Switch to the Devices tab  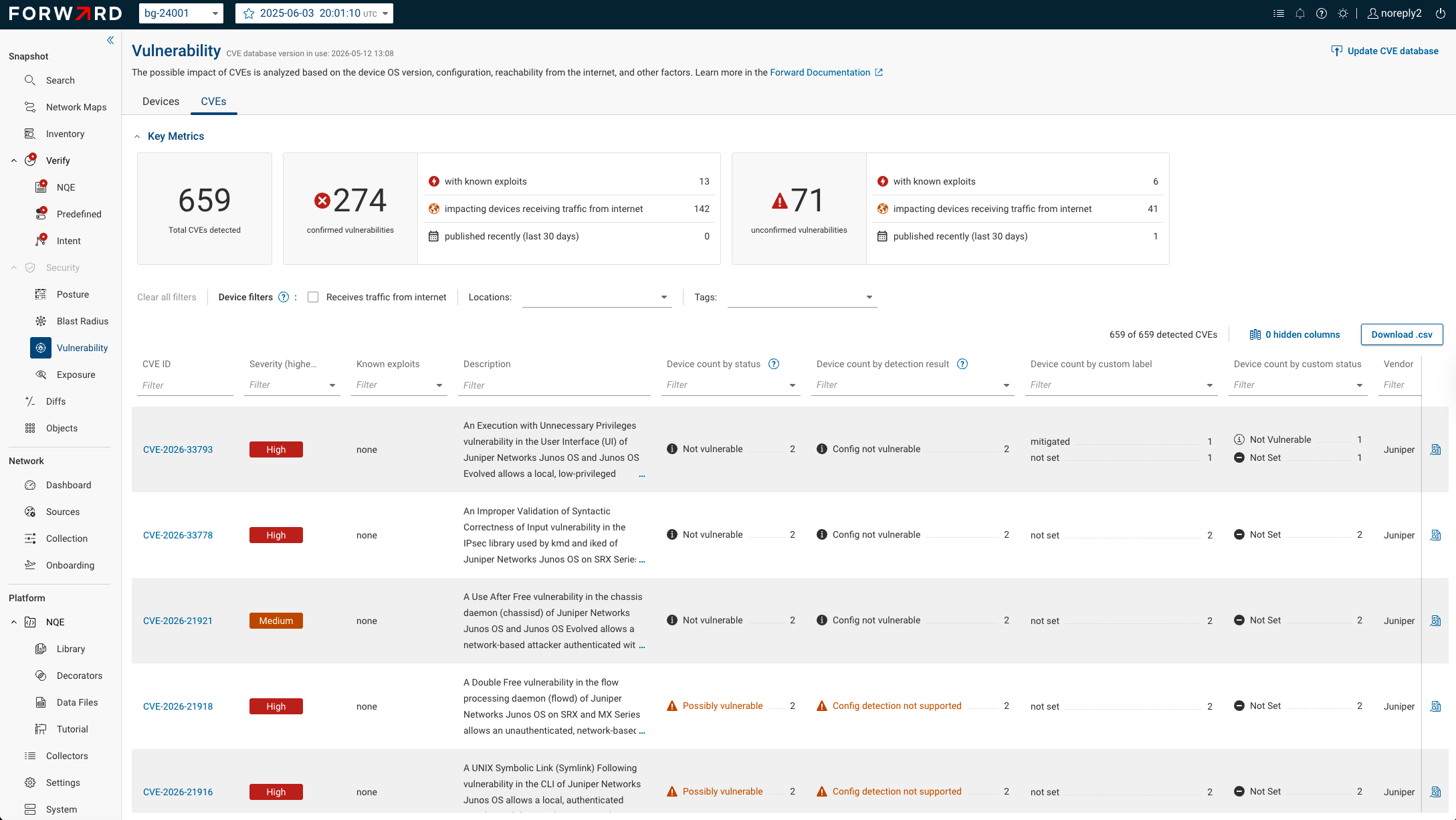161,101
